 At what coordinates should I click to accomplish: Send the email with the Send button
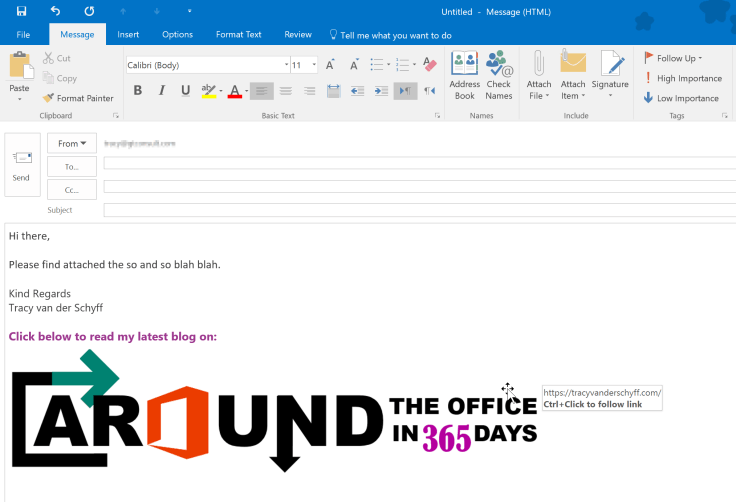point(21,165)
